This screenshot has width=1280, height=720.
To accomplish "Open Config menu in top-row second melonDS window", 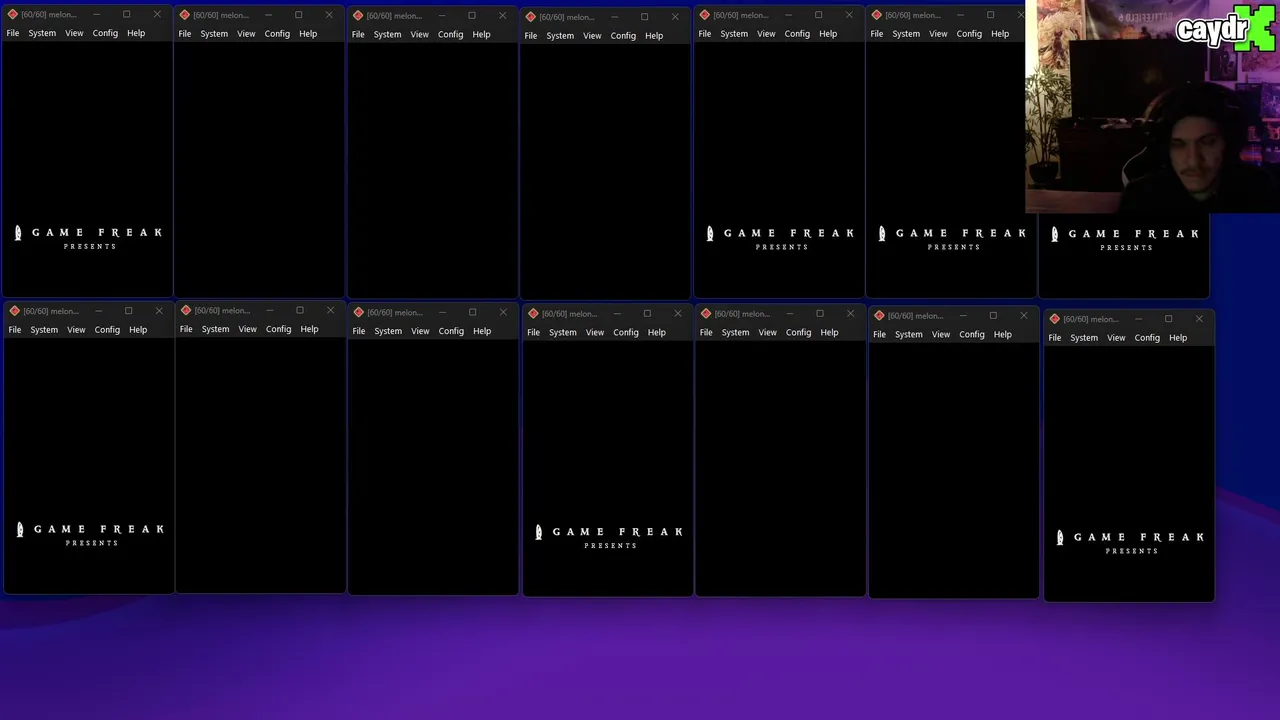I will click(x=277, y=34).
